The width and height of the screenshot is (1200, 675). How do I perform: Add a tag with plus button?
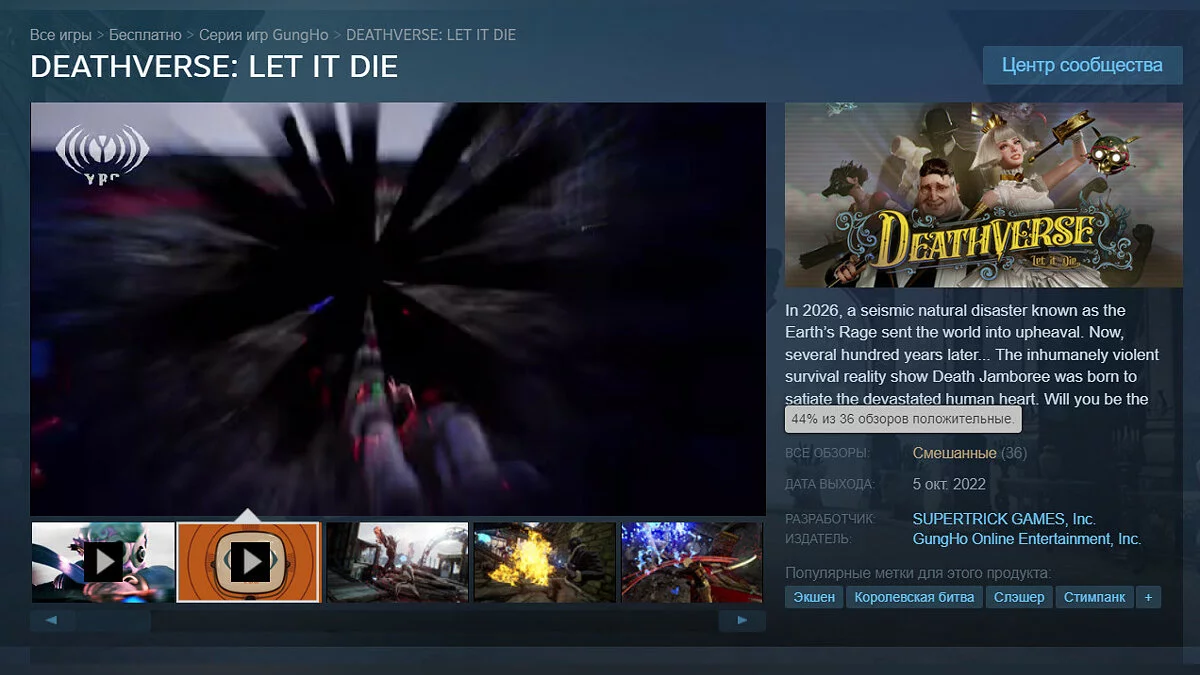tap(1148, 597)
